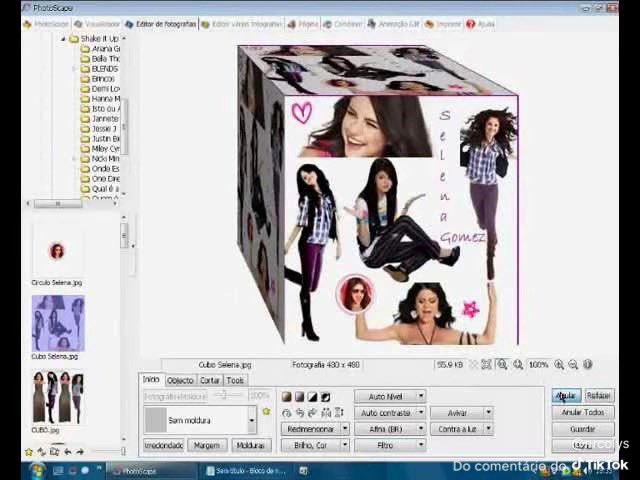The width and height of the screenshot is (640, 480).
Task: Flip the photo vertically
Action: click(339, 413)
